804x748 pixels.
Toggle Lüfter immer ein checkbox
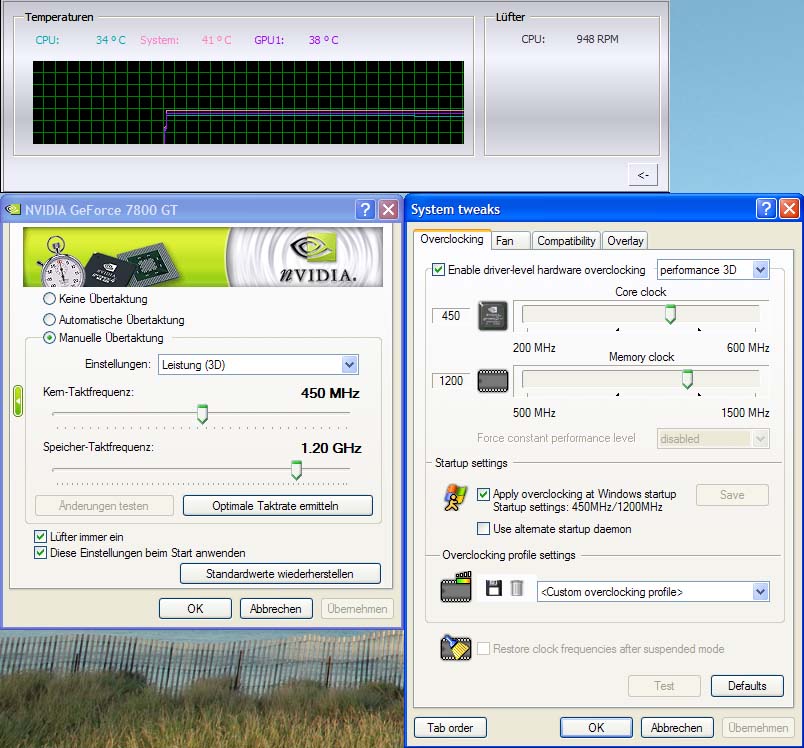[x=41, y=537]
